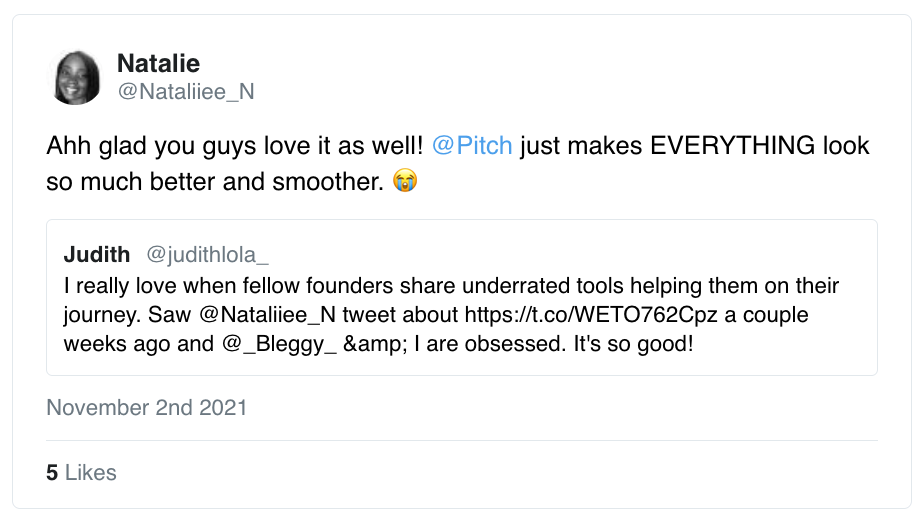Open the November 2nd 2021 timestamp
Image resolution: width=922 pixels, height=520 pixels.
click(x=147, y=408)
